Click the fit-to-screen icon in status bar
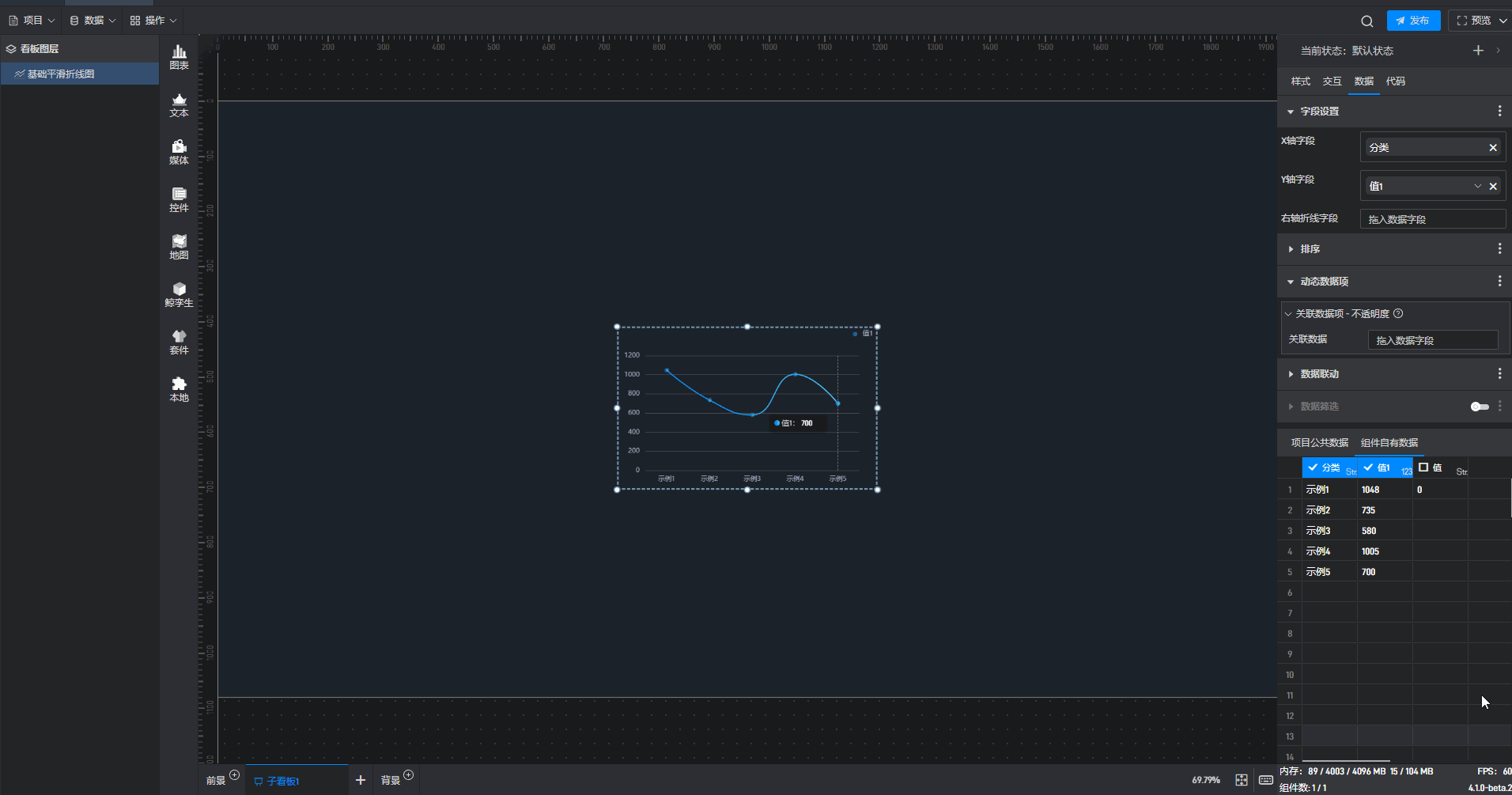This screenshot has height=795, width=1512. pyautogui.click(x=1242, y=780)
